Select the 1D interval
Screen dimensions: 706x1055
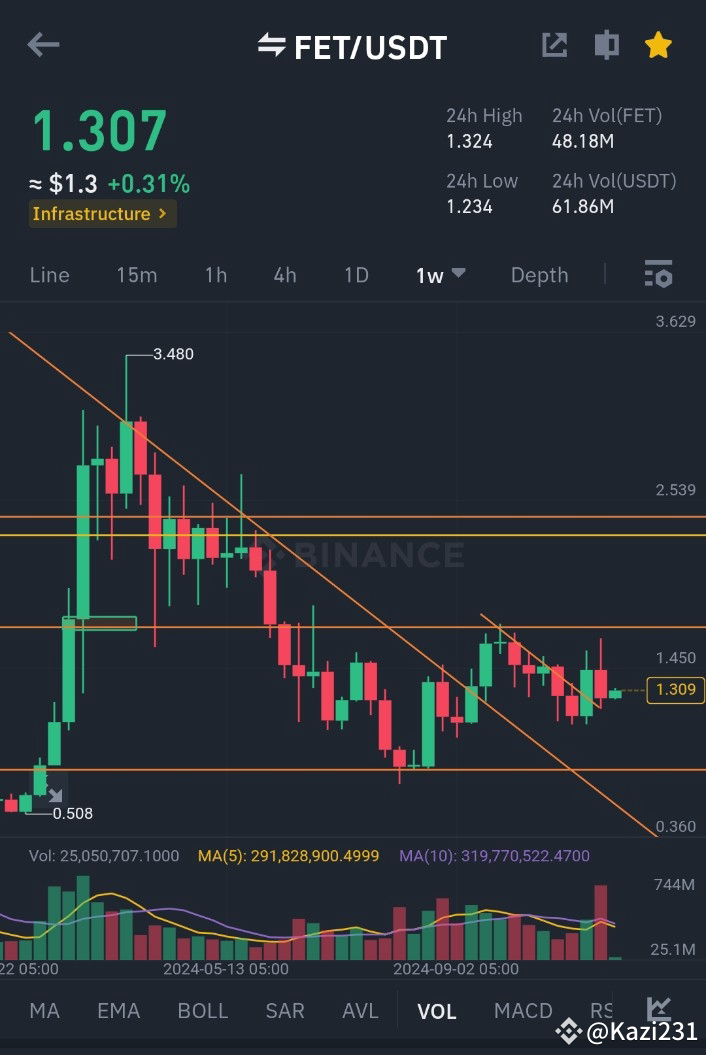(356, 275)
